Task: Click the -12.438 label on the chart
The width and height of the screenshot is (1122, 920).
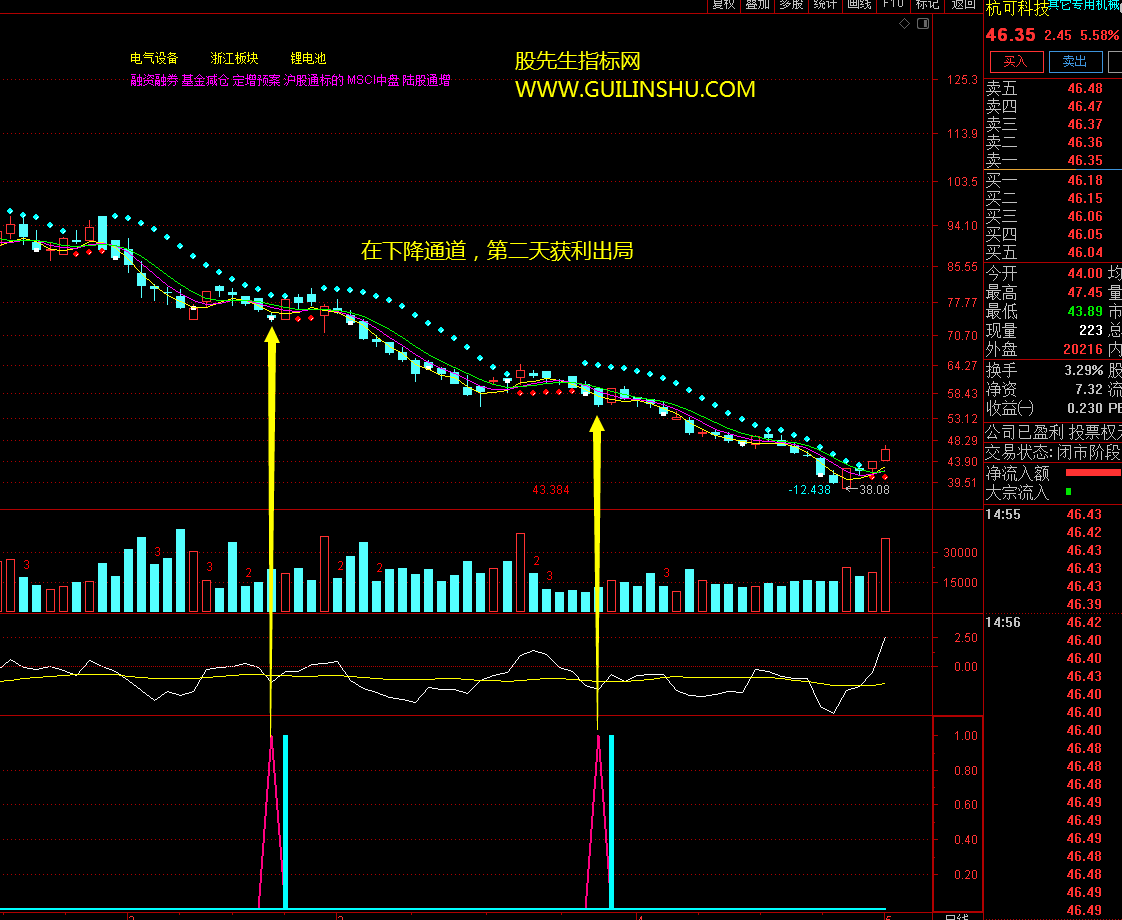Action: click(809, 490)
